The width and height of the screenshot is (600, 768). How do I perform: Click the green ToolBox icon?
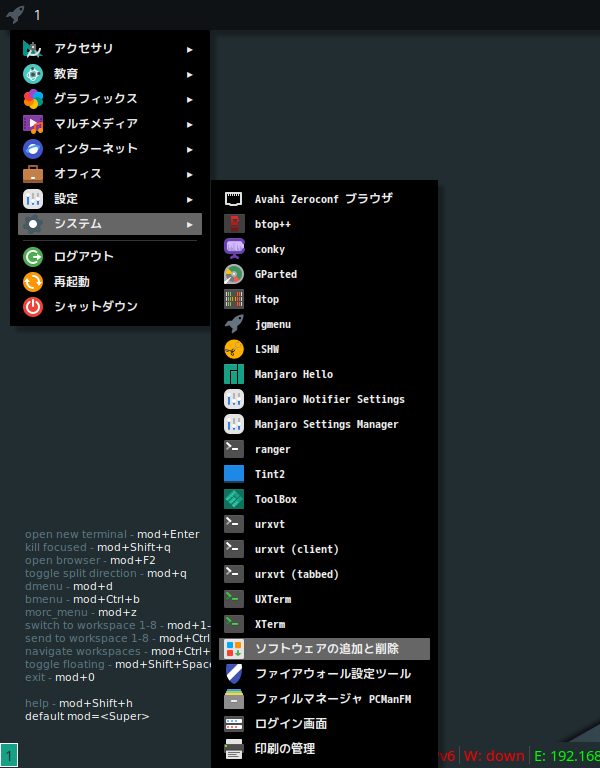pyautogui.click(x=234, y=499)
